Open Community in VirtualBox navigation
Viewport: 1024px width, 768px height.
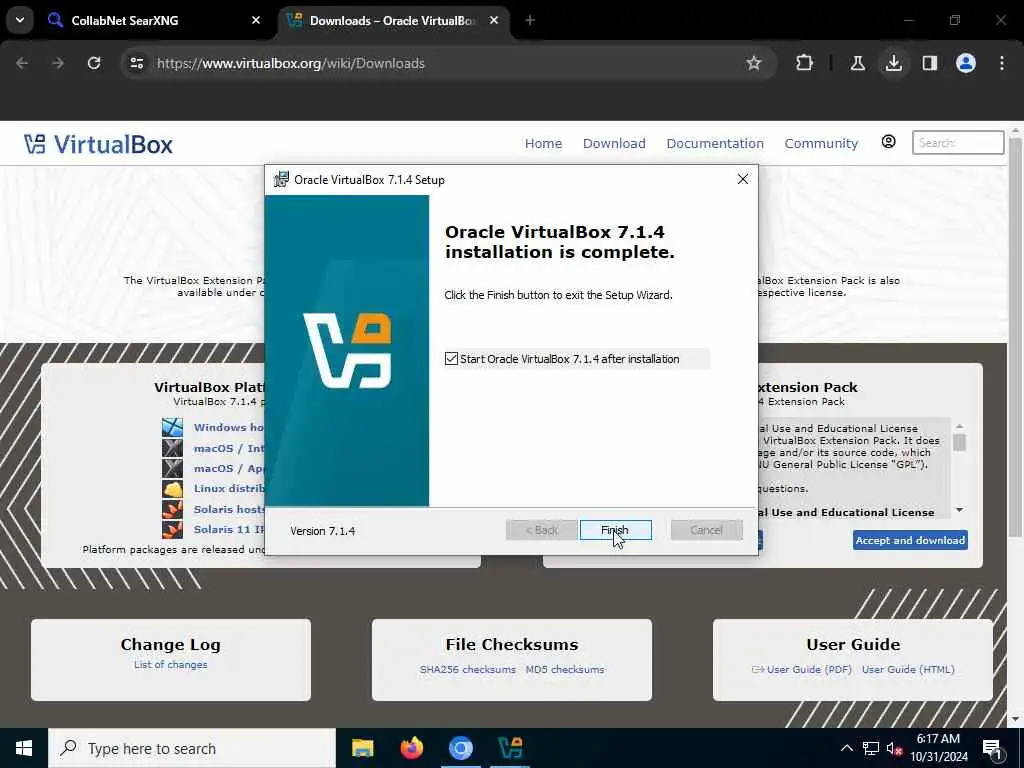click(821, 143)
